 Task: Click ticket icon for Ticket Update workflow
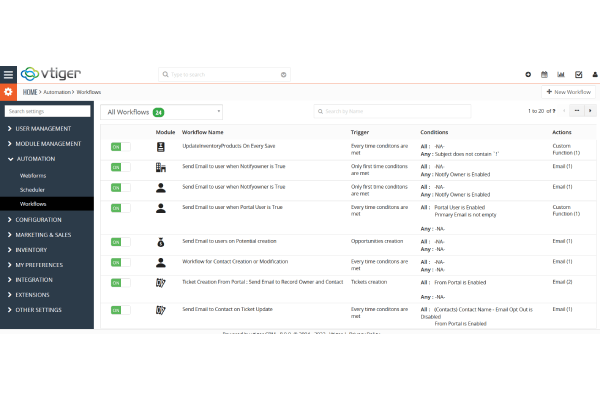(x=161, y=310)
